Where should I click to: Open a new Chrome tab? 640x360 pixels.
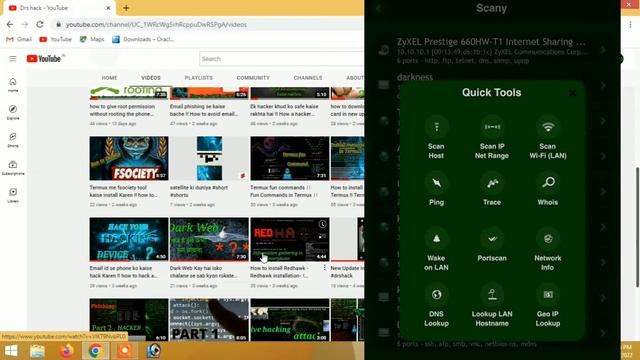tap(126, 8)
